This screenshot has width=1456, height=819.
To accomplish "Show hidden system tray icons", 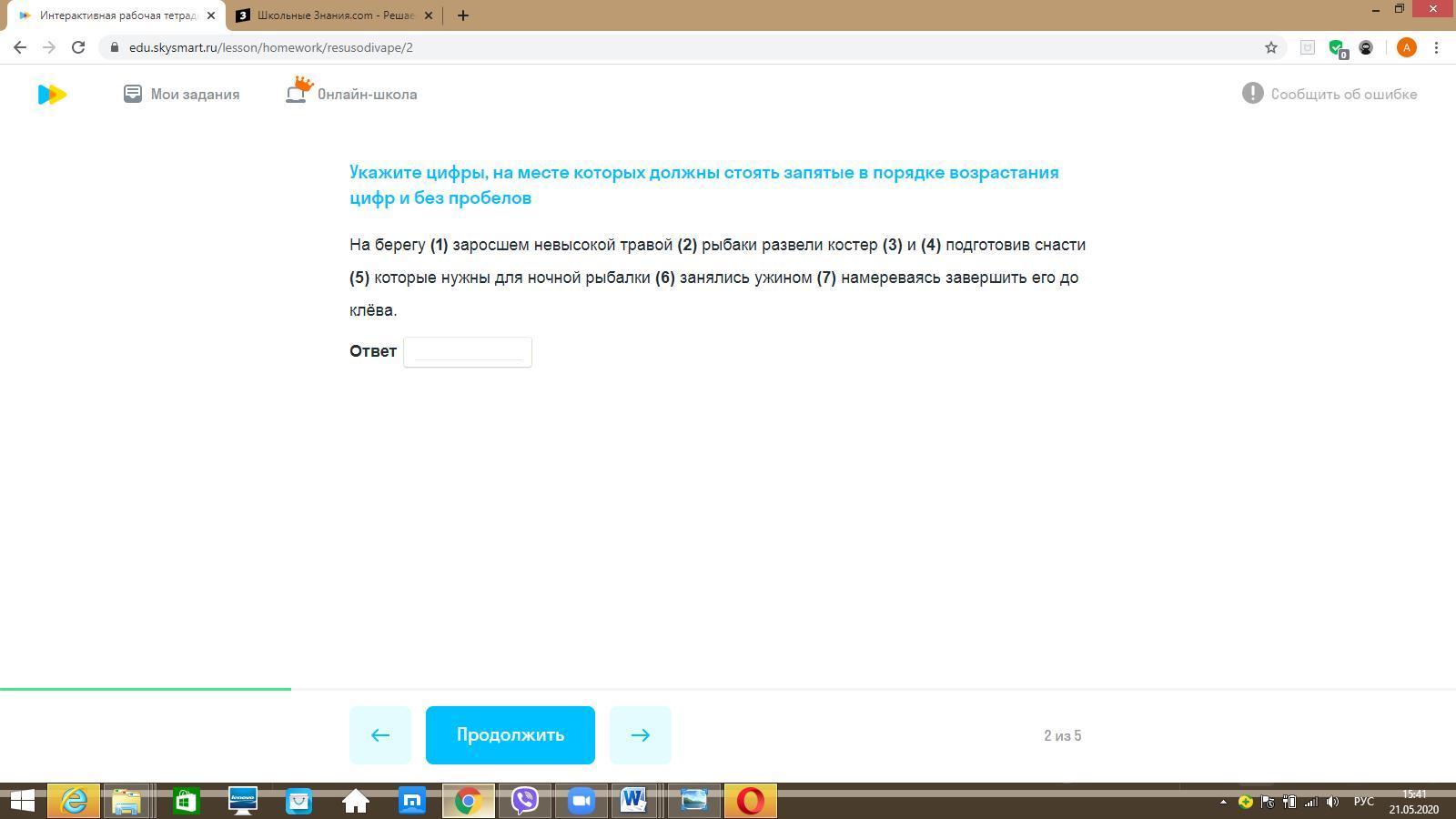I will (1223, 802).
